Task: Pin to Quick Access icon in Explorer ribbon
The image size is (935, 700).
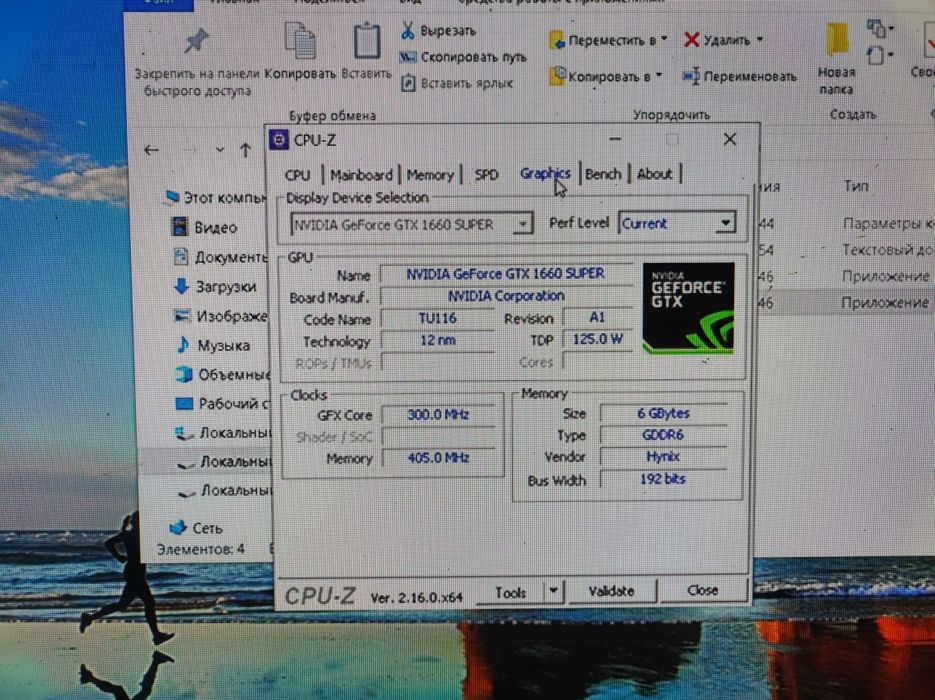Action: click(197, 42)
